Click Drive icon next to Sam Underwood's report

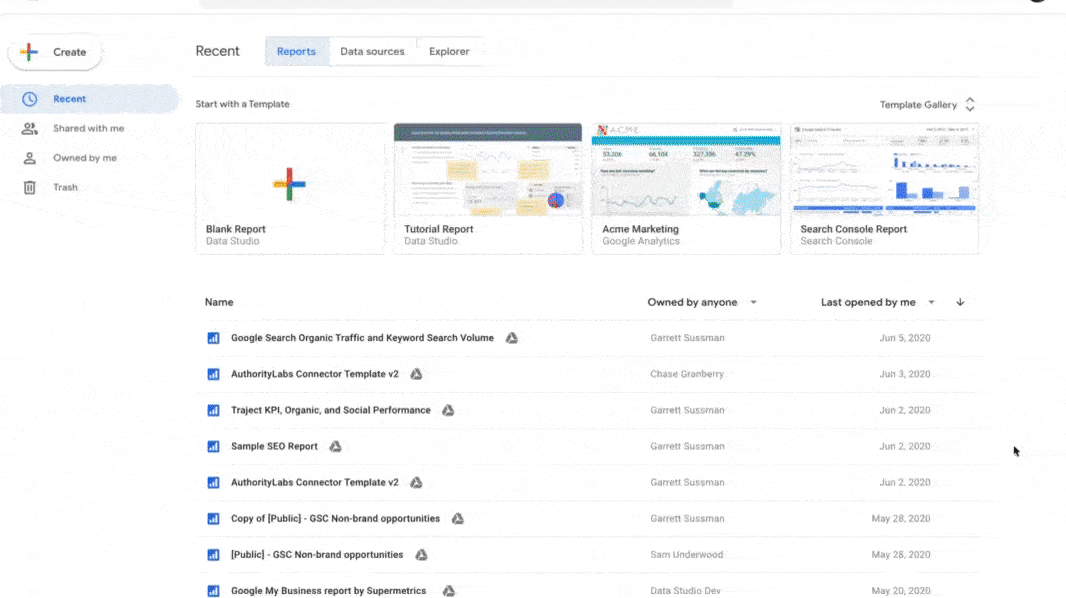[422, 555]
